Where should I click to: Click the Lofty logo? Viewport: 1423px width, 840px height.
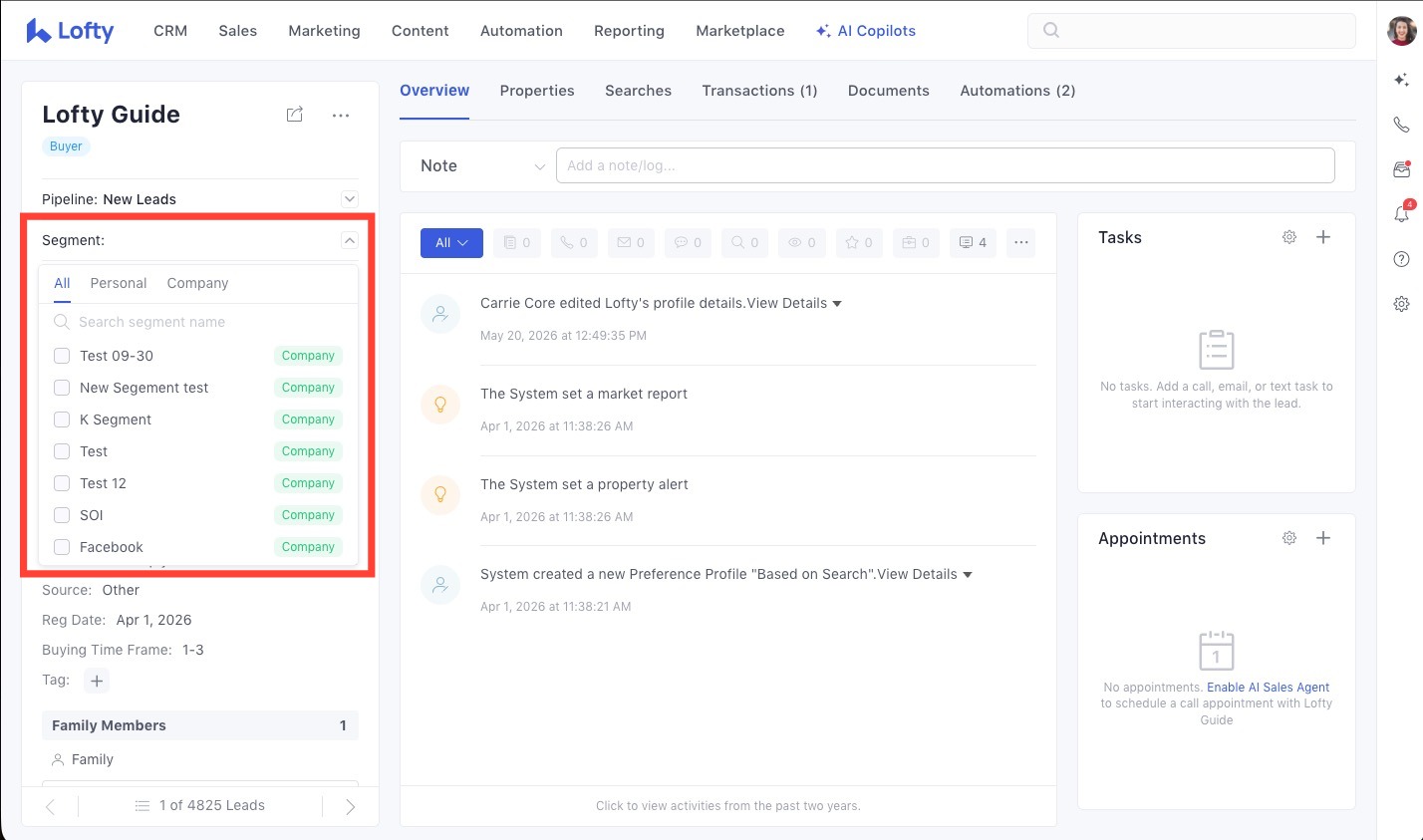point(70,31)
